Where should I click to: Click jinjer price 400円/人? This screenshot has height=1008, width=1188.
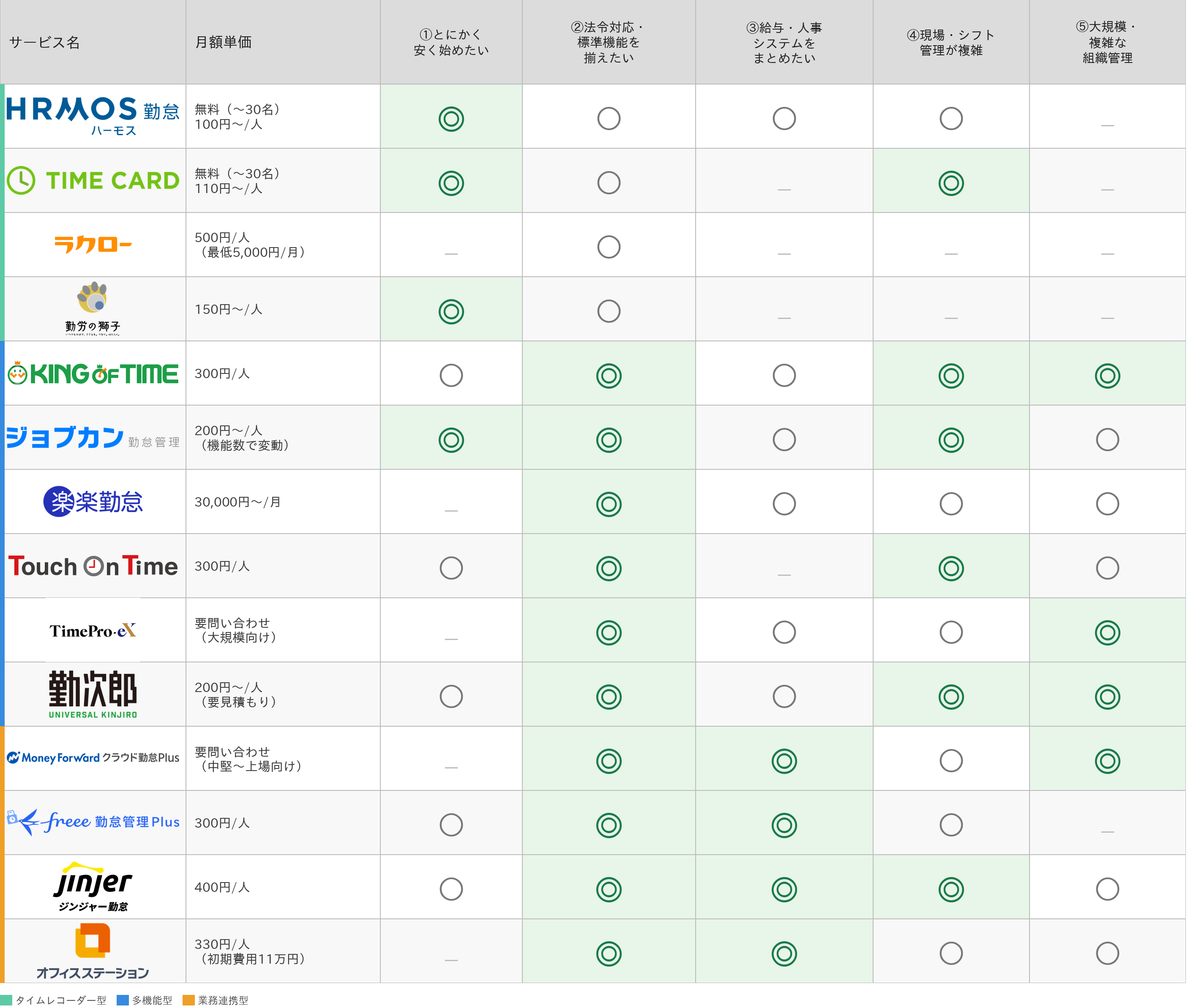pos(222,887)
